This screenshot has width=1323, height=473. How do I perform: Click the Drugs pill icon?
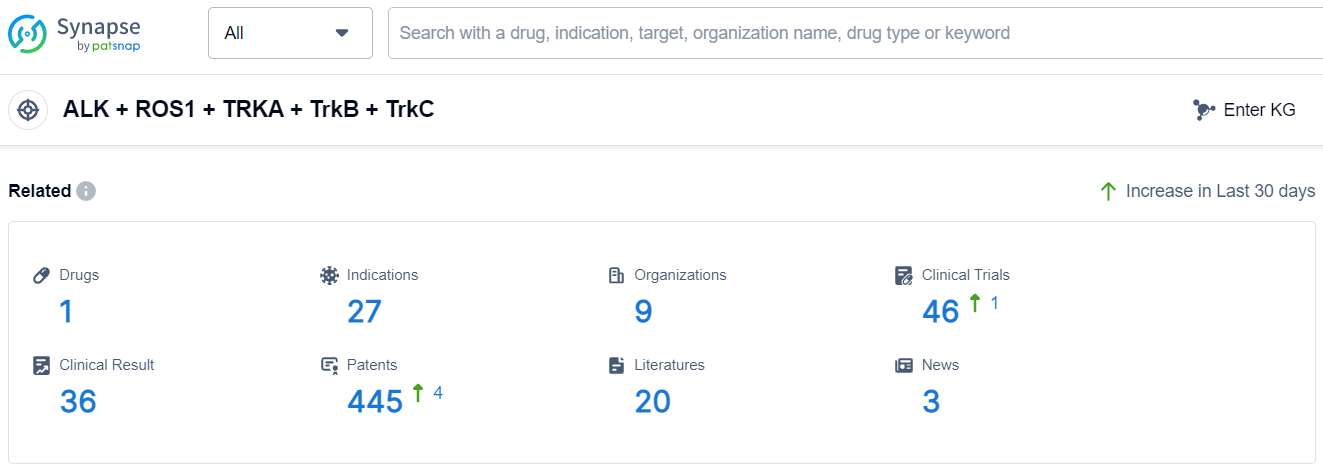[x=42, y=275]
